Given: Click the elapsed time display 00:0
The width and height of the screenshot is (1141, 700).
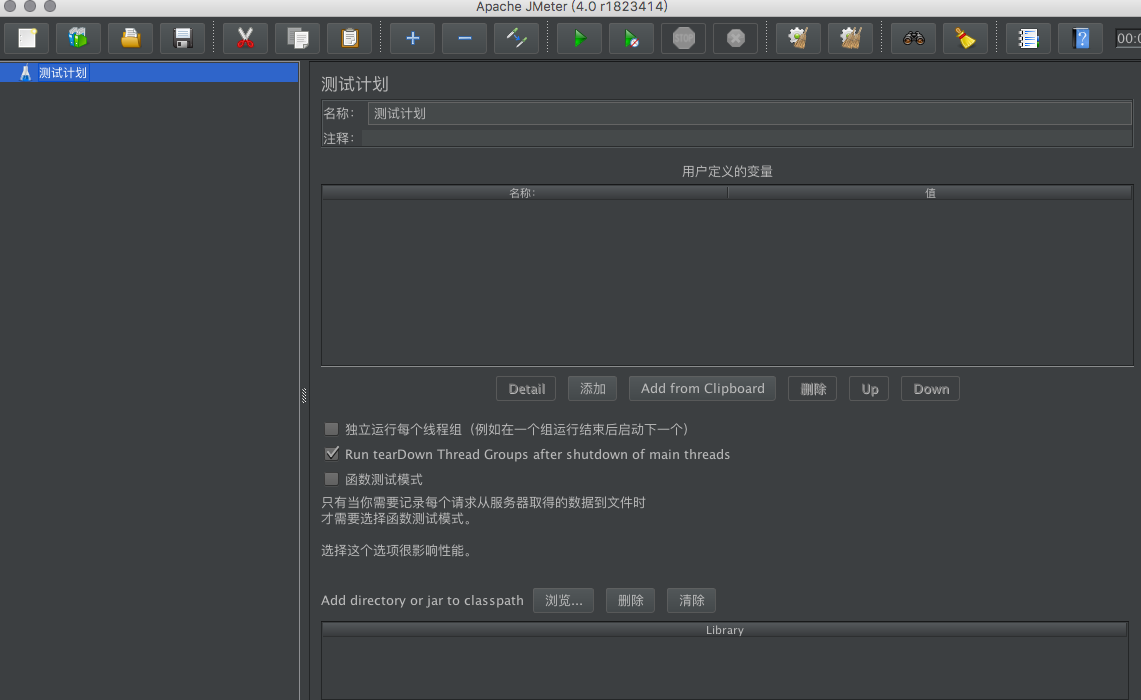Looking at the screenshot, I should (x=1129, y=38).
